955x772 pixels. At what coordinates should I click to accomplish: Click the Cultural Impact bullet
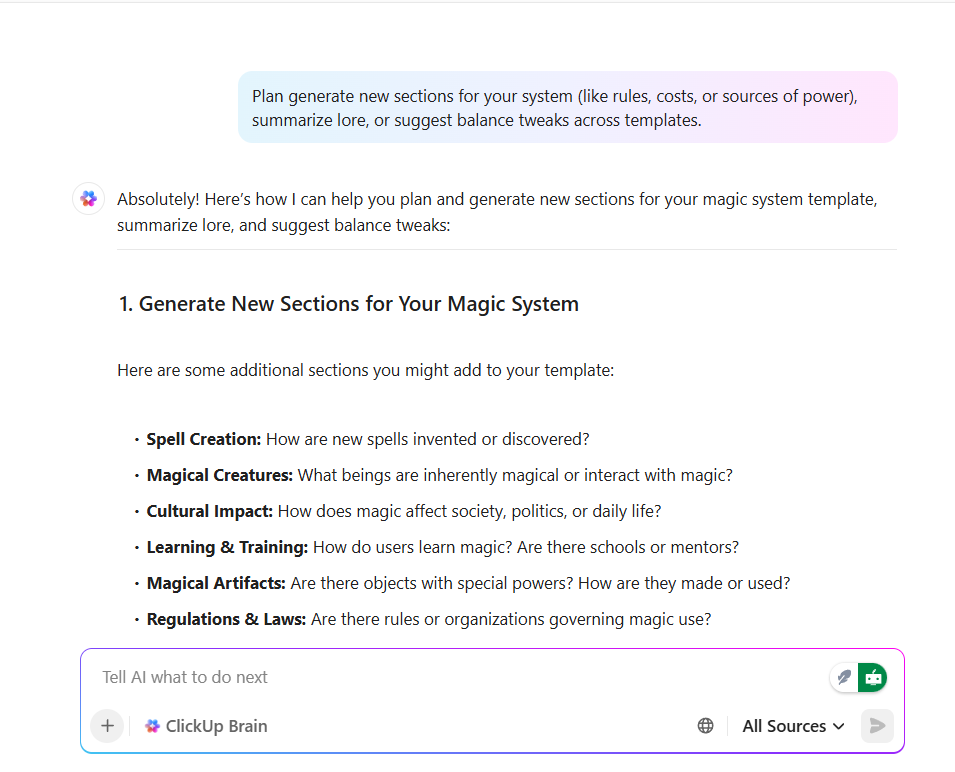point(404,511)
